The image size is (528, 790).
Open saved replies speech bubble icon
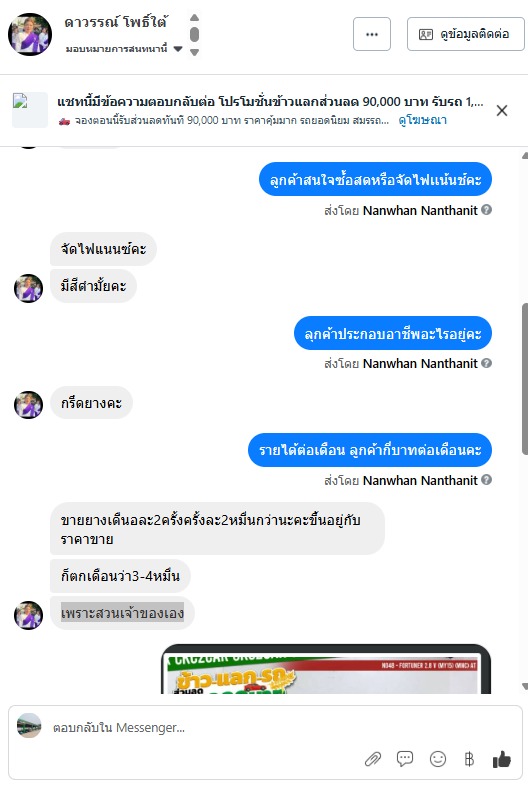tap(405, 759)
